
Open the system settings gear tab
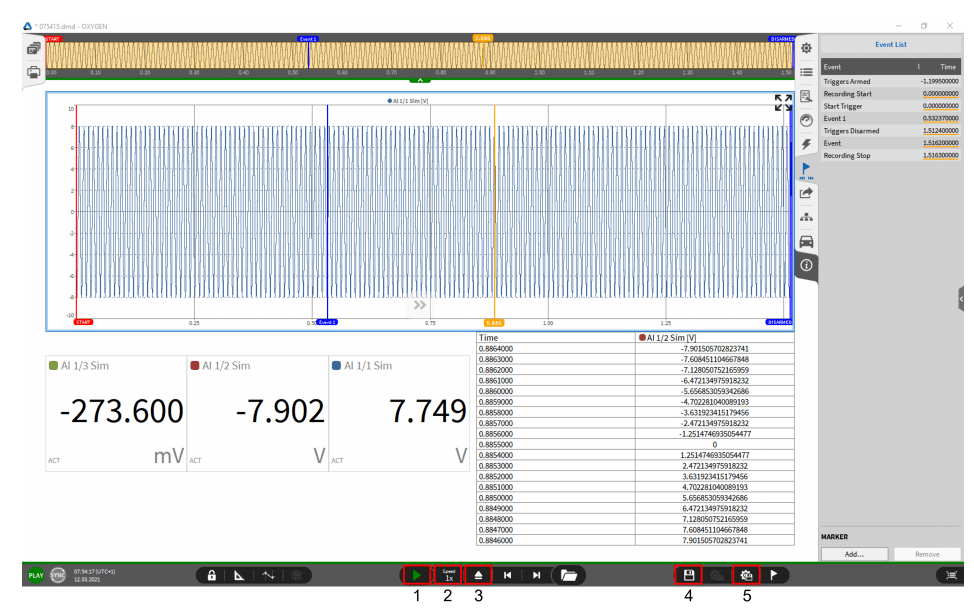[x=806, y=48]
